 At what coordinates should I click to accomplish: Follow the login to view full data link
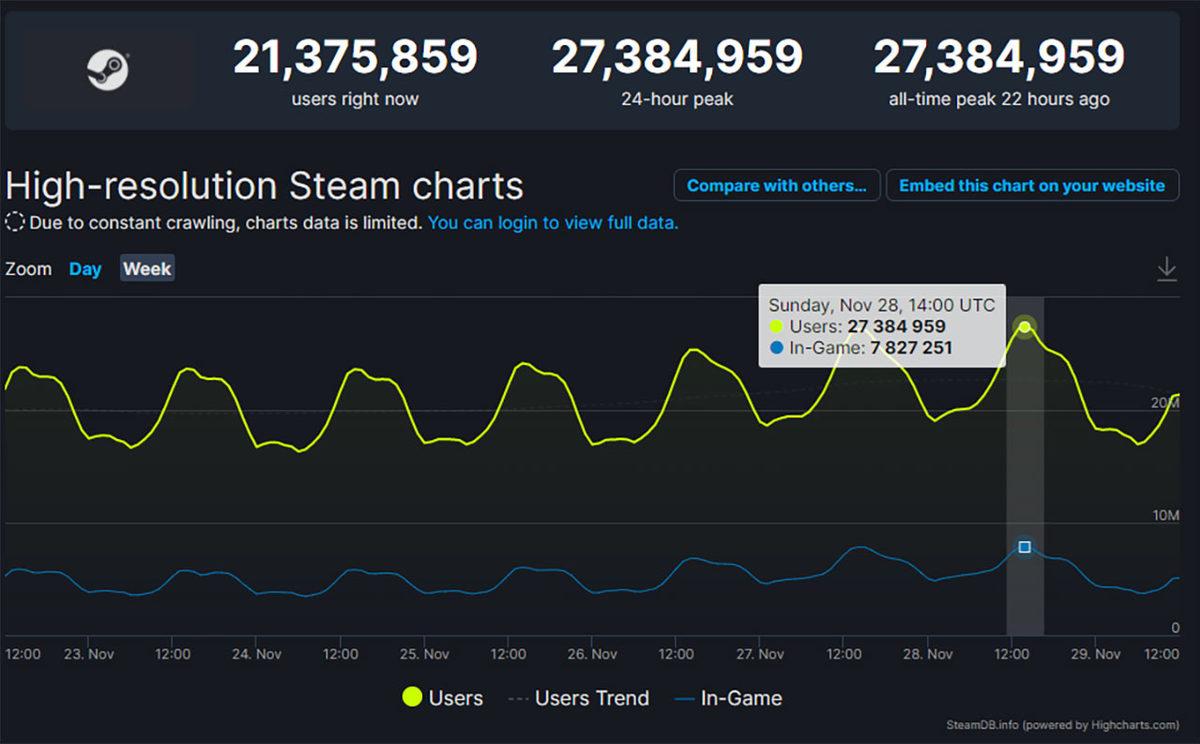pyautogui.click(x=553, y=223)
